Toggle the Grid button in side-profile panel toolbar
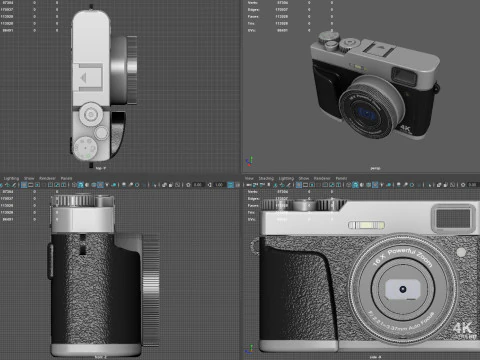Image resolution: width=480 pixels, height=360 pixels. click(24, 185)
